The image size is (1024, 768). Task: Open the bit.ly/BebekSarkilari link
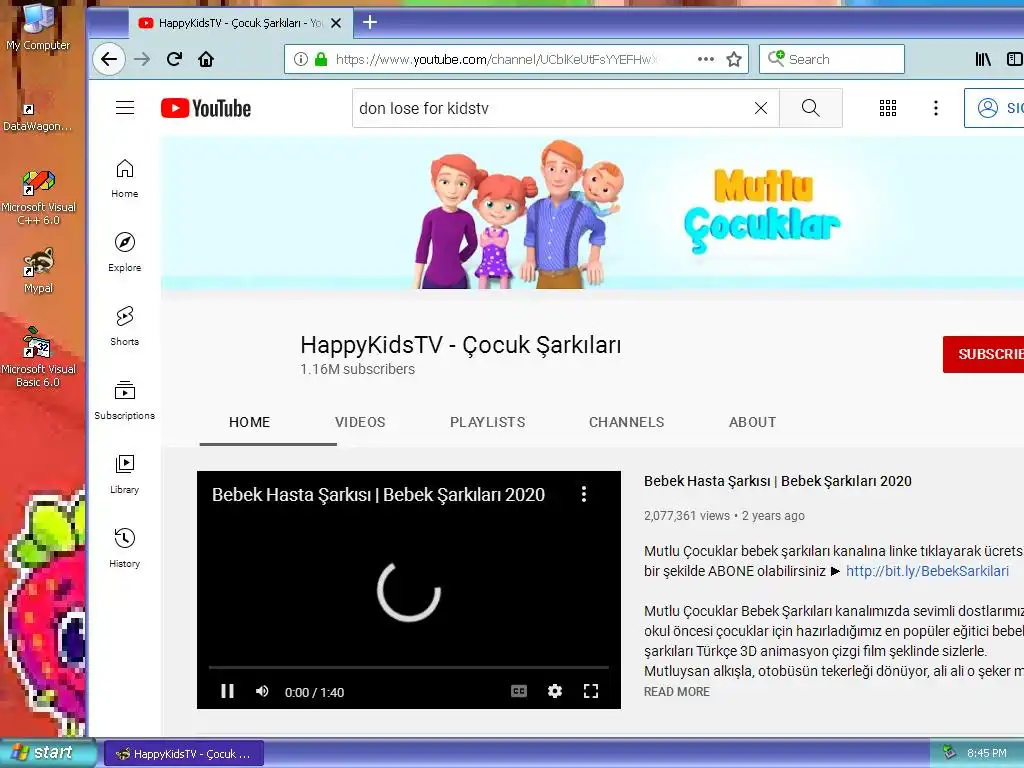pyautogui.click(x=927, y=571)
